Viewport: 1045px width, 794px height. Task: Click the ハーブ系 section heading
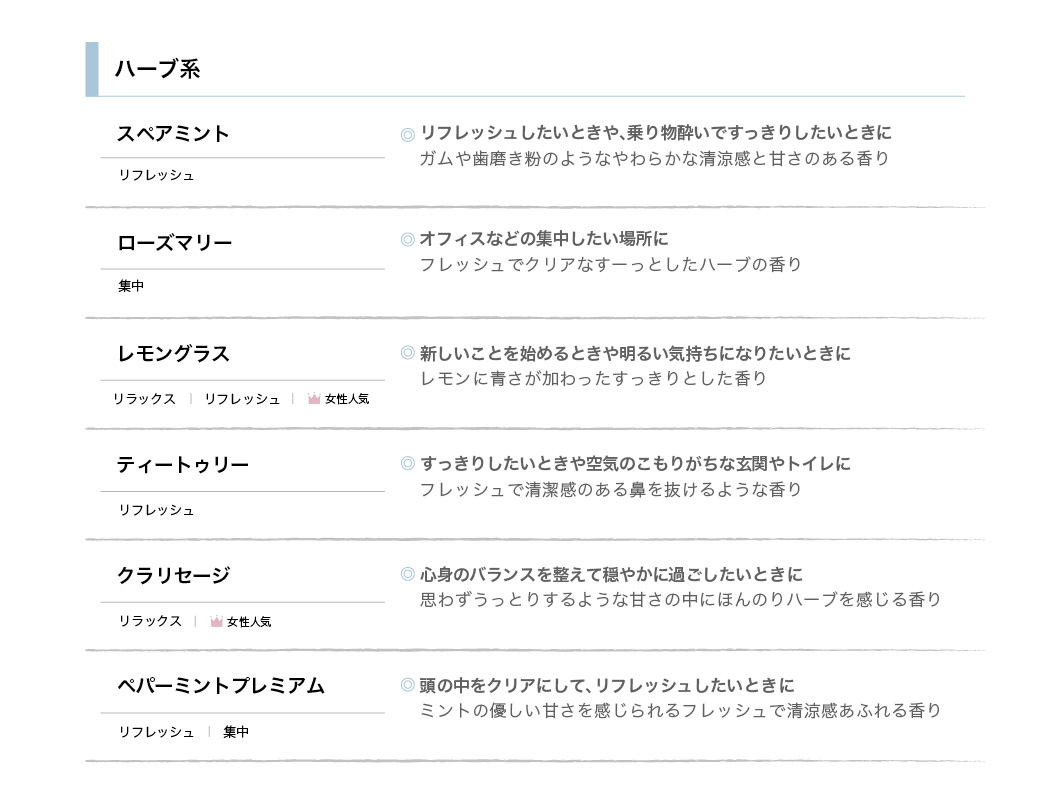(x=157, y=69)
